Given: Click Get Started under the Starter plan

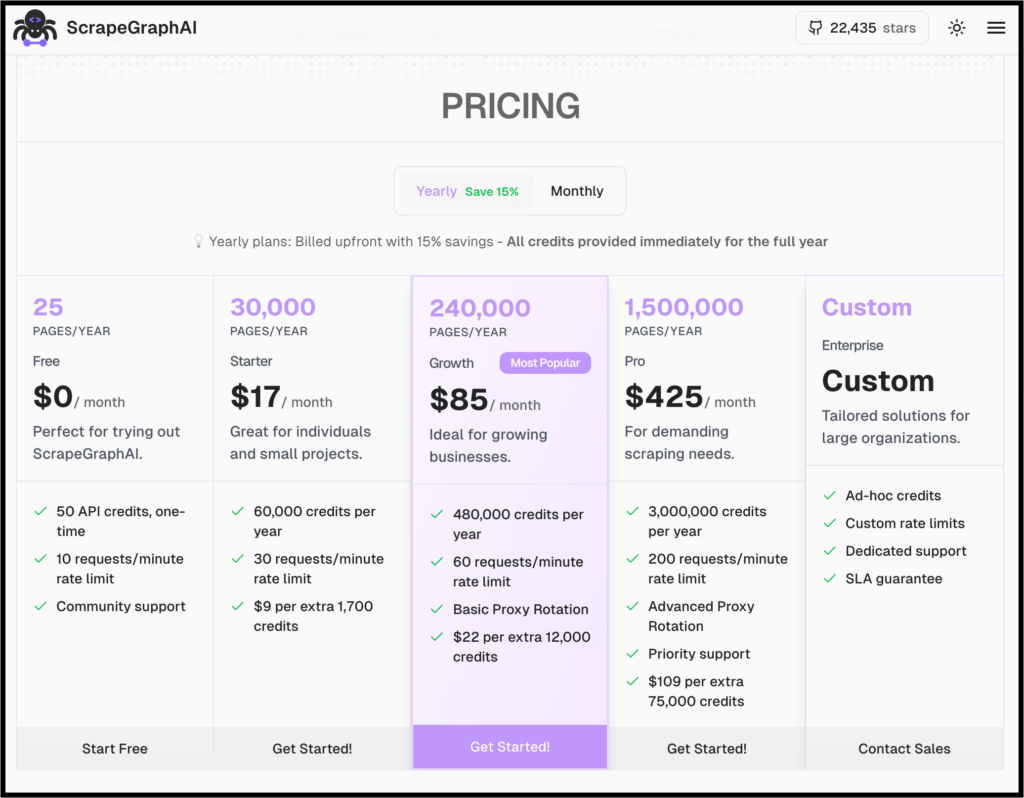Looking at the screenshot, I should click(312, 748).
